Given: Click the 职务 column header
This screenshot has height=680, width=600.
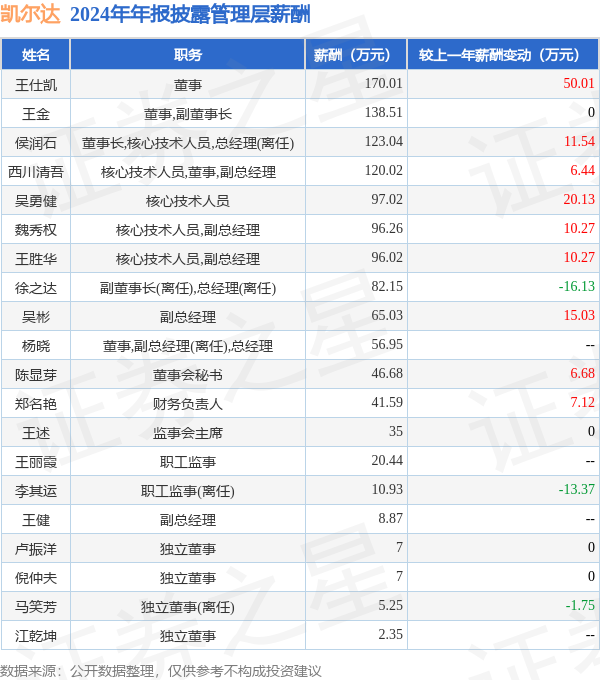Looking at the screenshot, I should 188,55.
